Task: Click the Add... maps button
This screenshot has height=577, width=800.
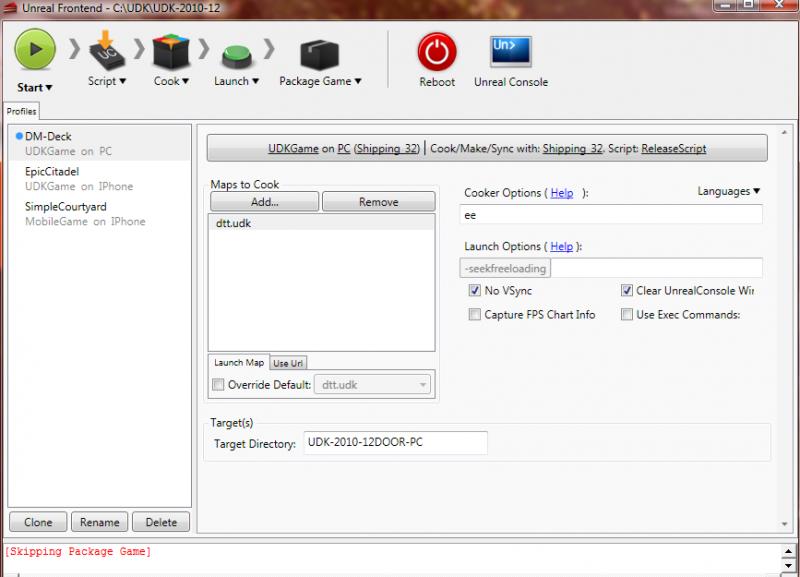Action: (264, 202)
